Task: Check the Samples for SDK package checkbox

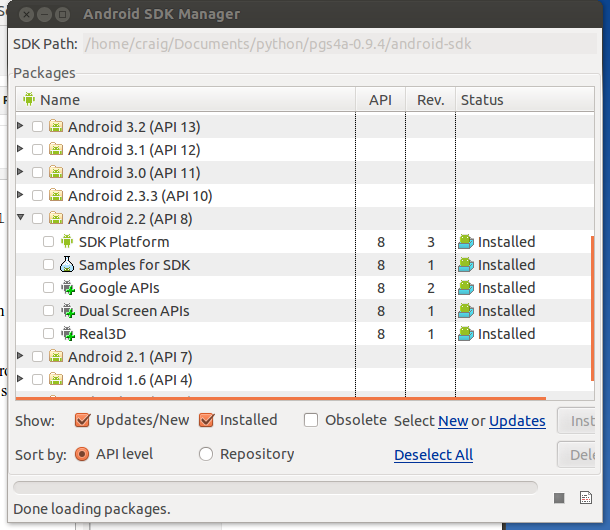Action: pyautogui.click(x=48, y=265)
